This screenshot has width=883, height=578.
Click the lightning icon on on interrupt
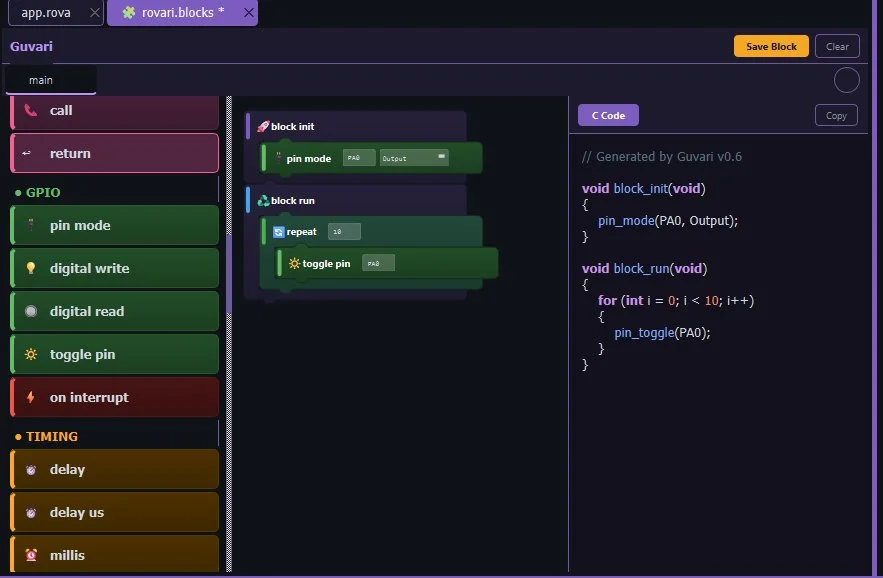point(31,397)
